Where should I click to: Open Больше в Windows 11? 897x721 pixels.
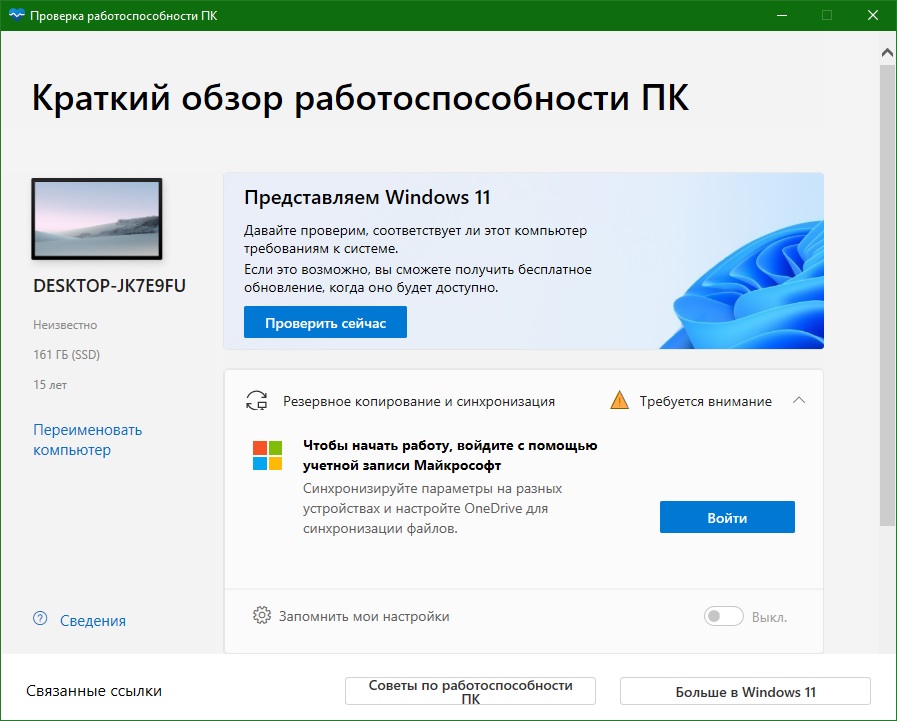click(x=745, y=691)
